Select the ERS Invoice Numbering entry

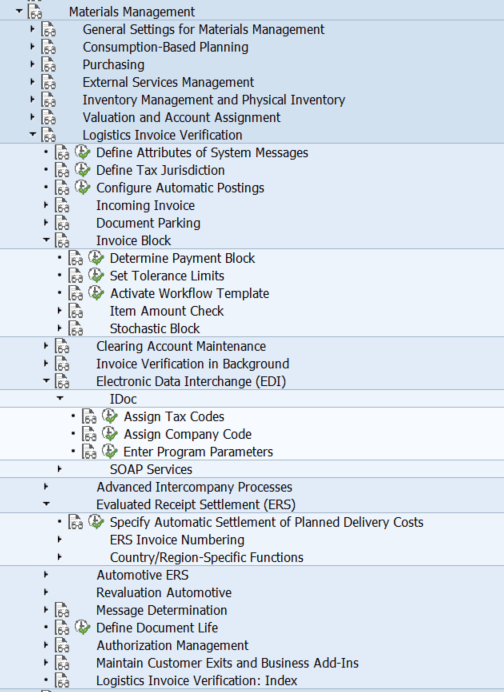click(x=177, y=540)
